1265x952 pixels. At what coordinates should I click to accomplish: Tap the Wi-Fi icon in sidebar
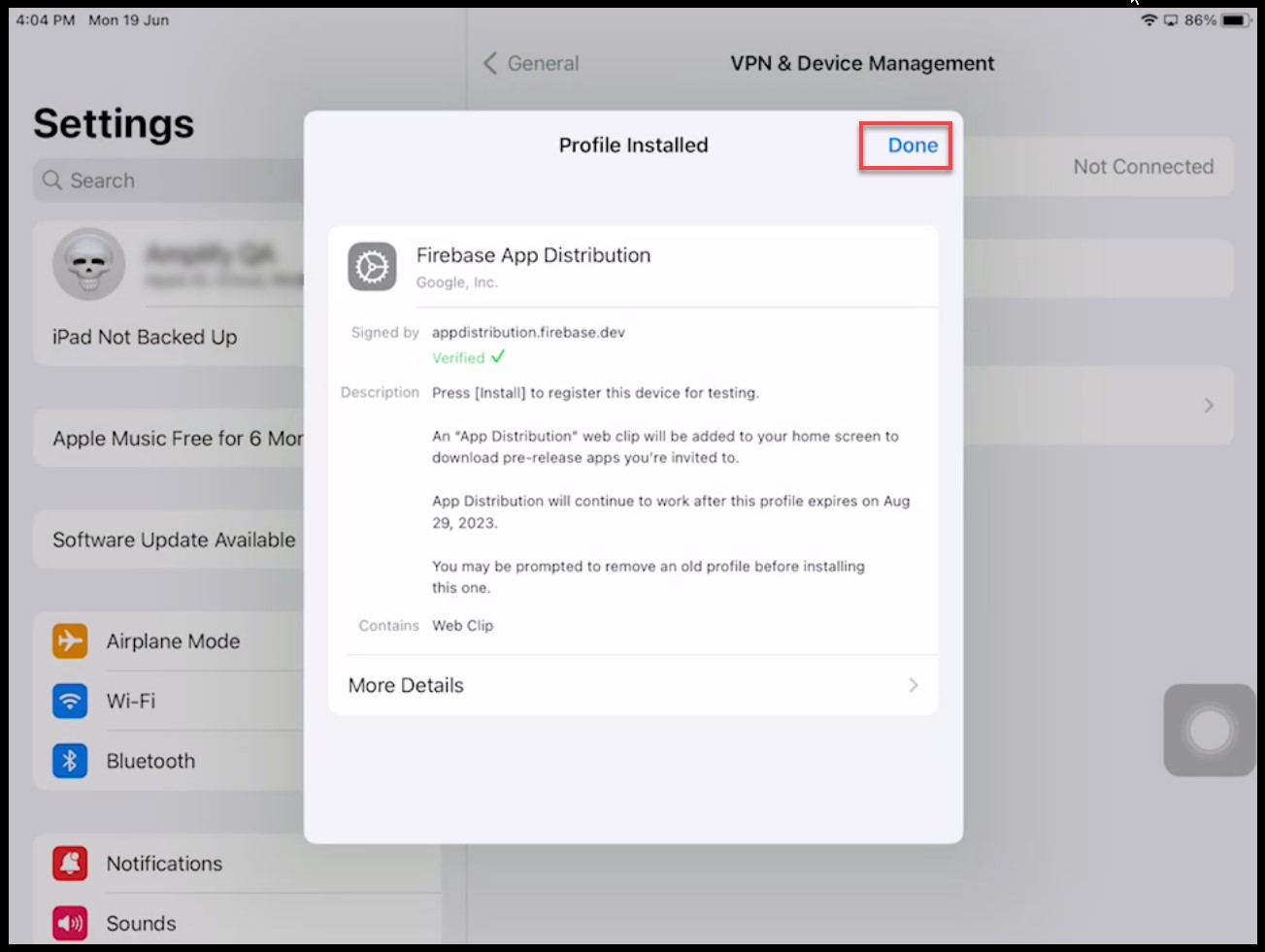point(70,701)
